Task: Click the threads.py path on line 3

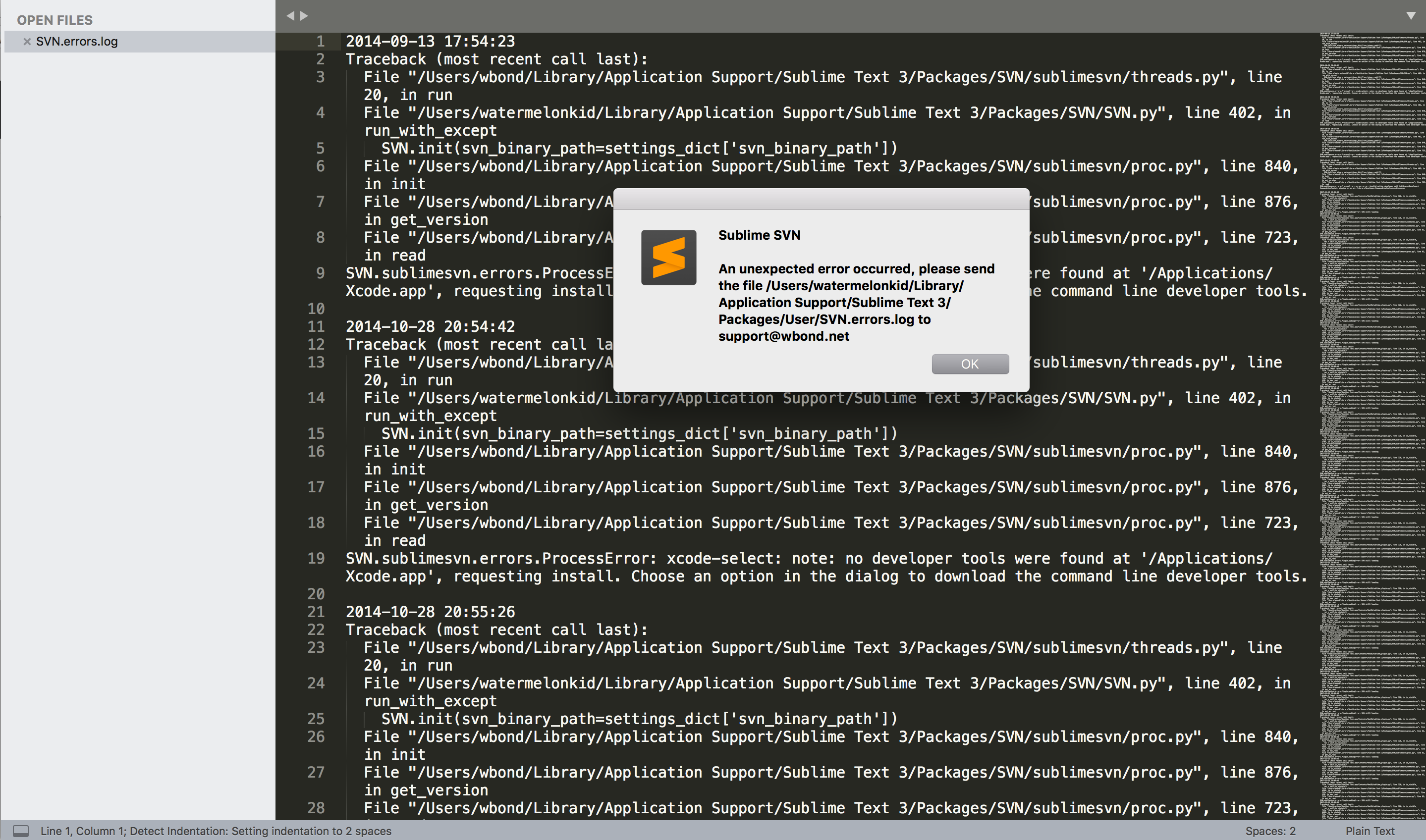Action: pos(822,77)
